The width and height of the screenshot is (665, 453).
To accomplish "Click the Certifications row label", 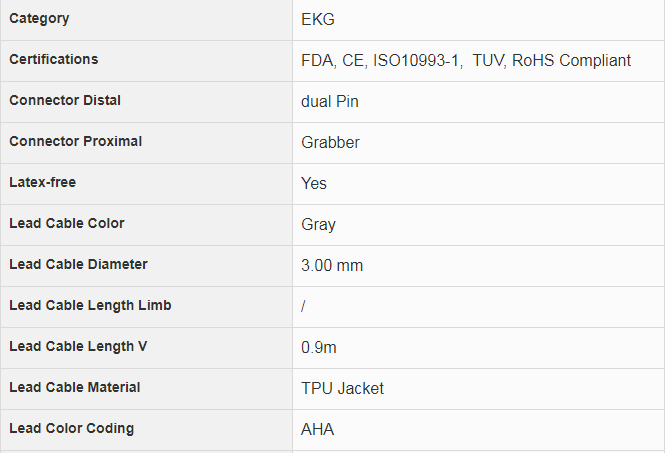I will click(54, 60).
